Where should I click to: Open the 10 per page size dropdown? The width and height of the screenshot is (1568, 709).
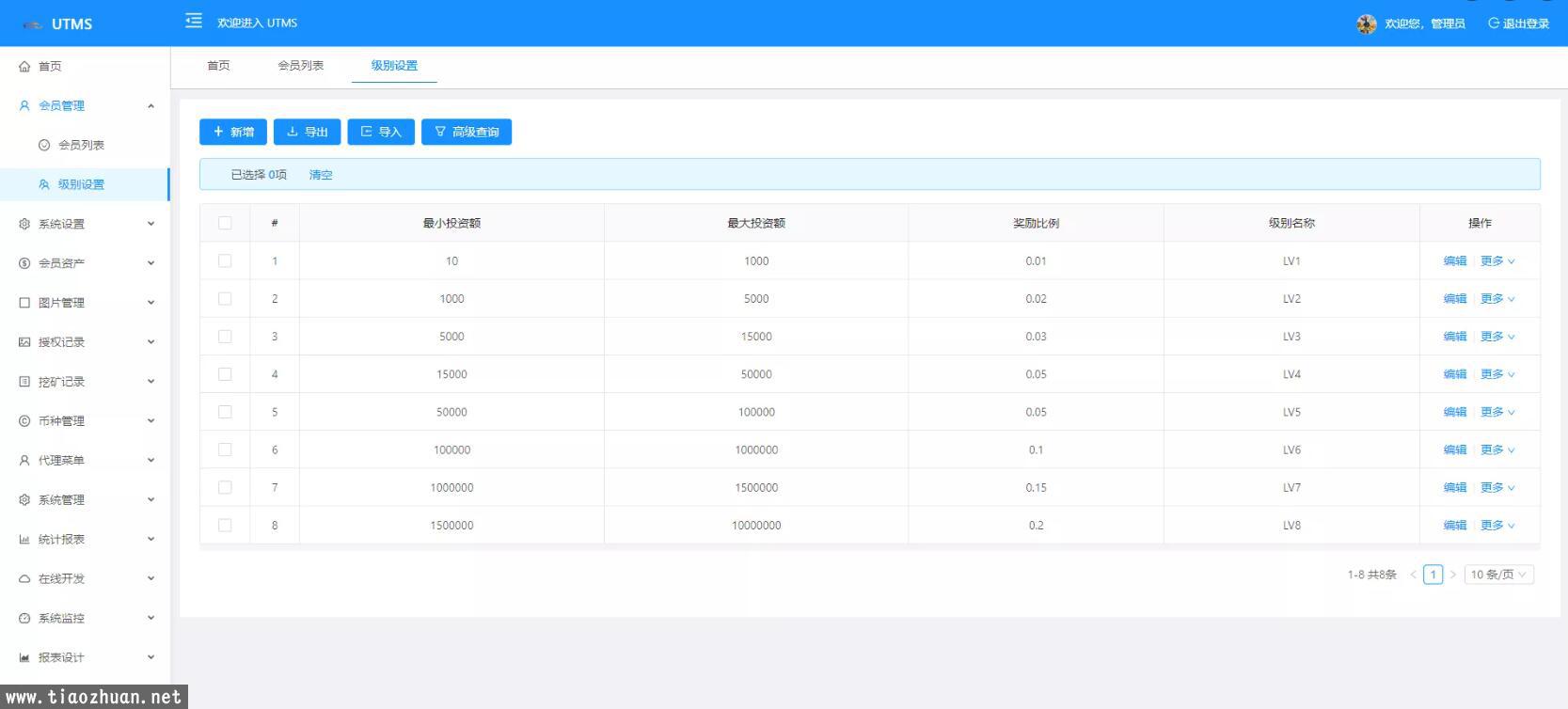coord(1498,575)
